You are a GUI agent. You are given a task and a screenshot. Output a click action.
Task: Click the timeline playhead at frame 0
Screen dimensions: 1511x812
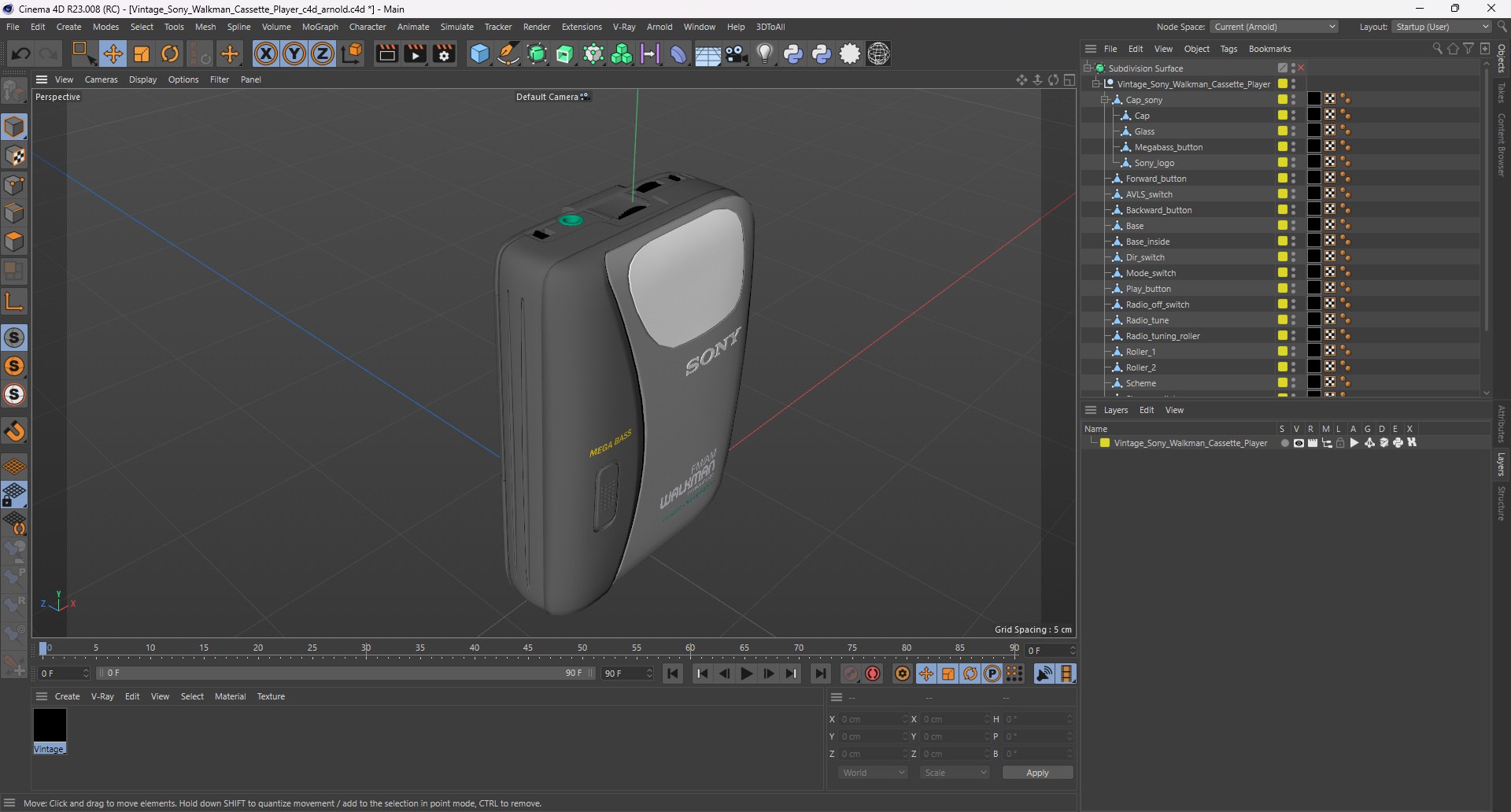pyautogui.click(x=43, y=649)
